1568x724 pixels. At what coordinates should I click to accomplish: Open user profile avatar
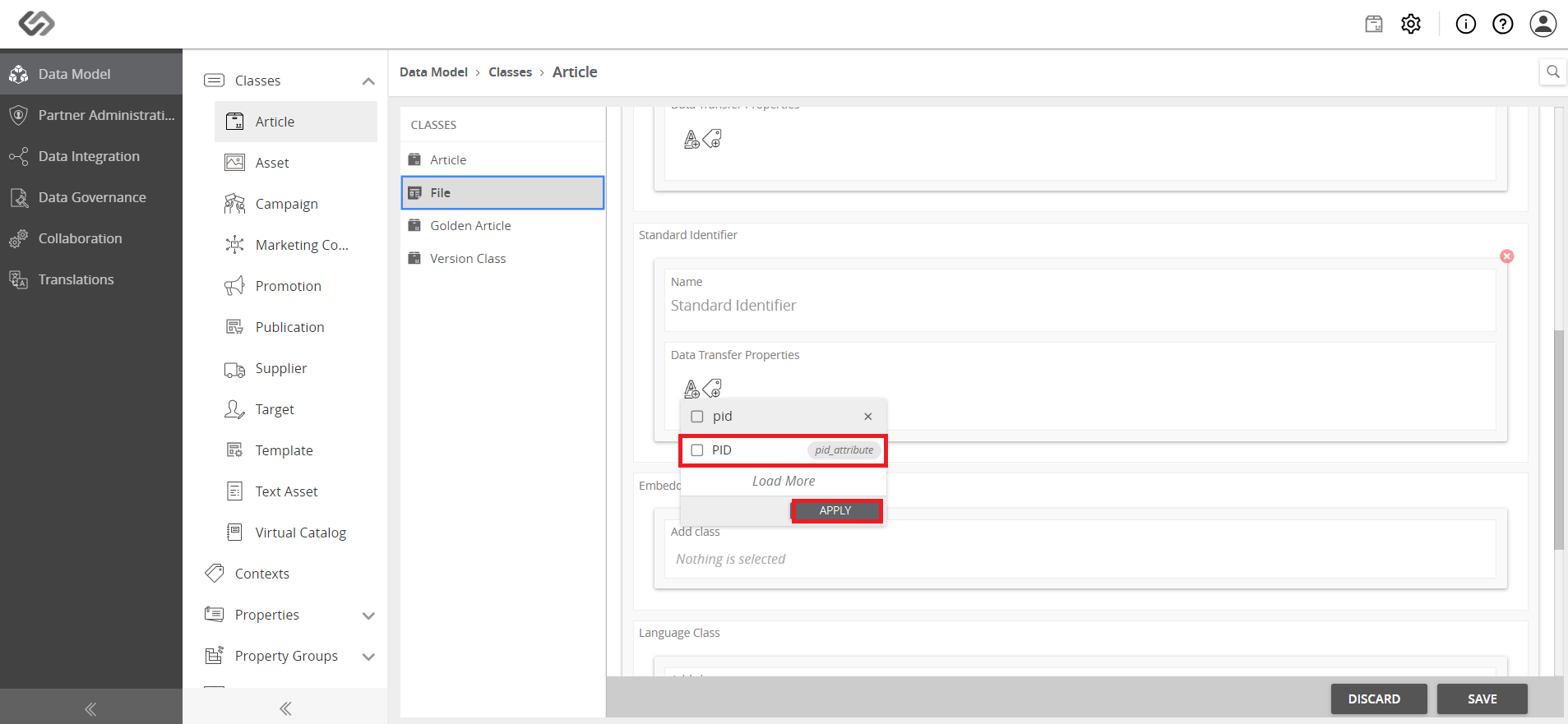pyautogui.click(x=1543, y=24)
